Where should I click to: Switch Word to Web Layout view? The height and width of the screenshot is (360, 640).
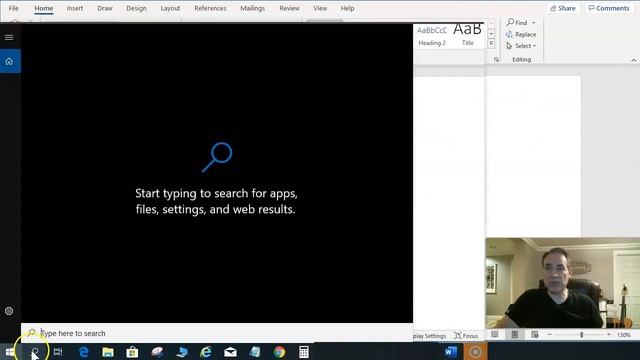pos(535,335)
